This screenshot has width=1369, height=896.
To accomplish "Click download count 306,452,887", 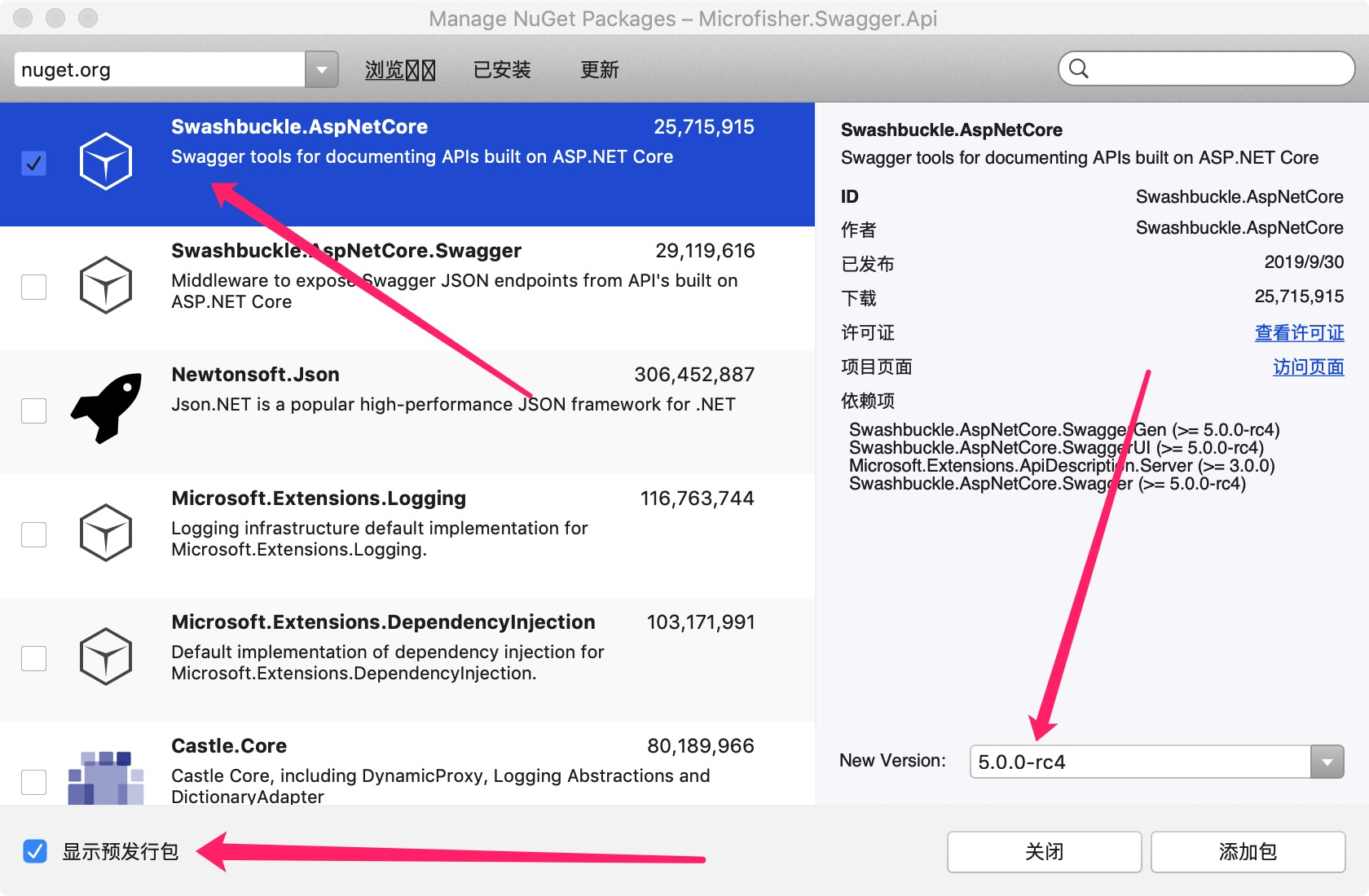I will 694,375.
